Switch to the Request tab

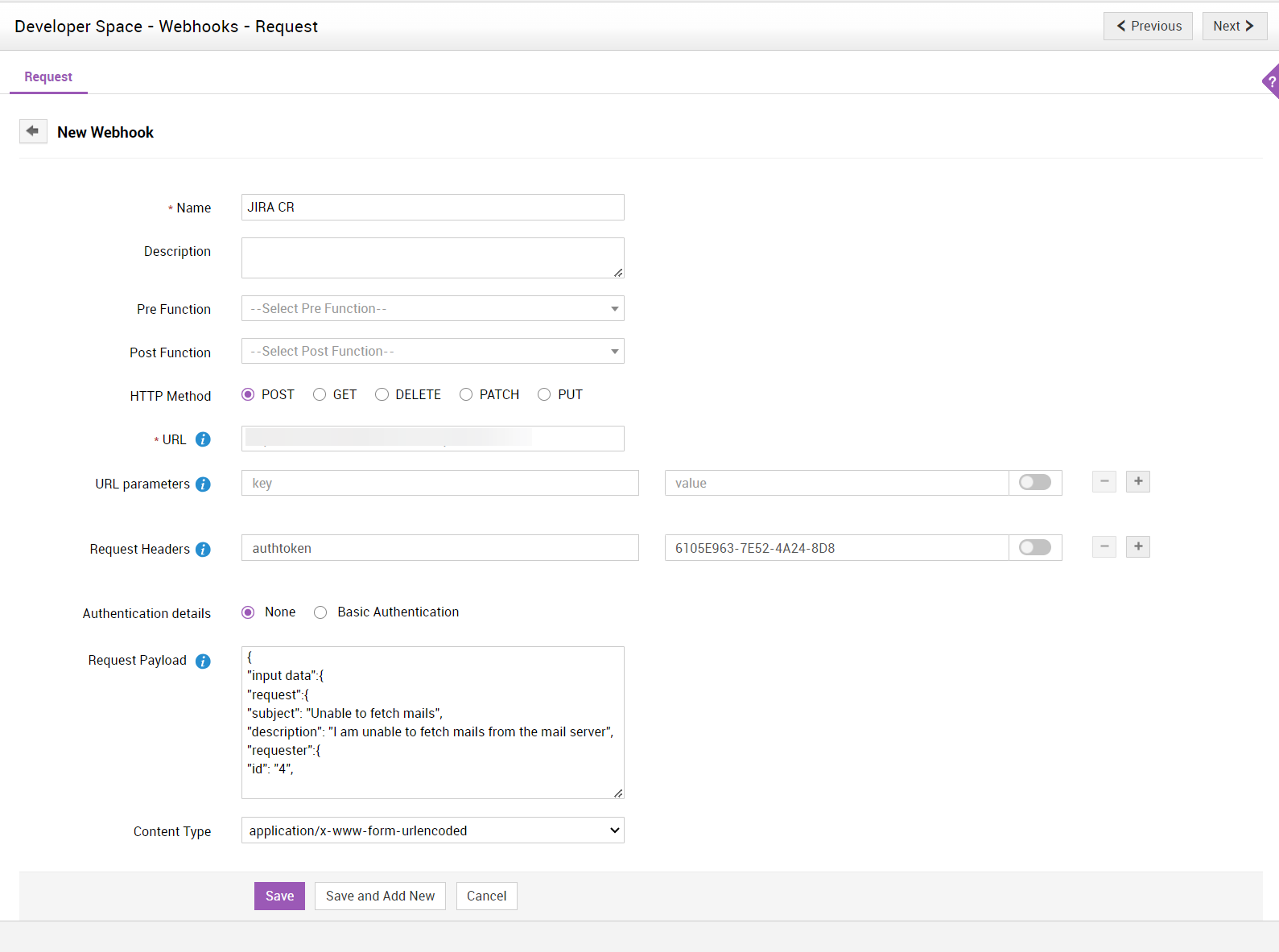point(48,76)
